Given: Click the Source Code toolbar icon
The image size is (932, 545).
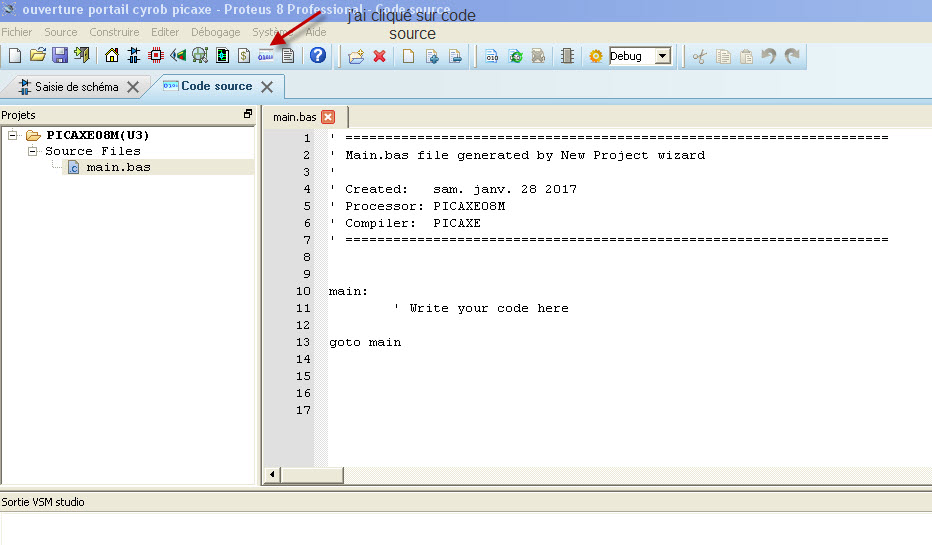Looking at the screenshot, I should [x=266, y=56].
